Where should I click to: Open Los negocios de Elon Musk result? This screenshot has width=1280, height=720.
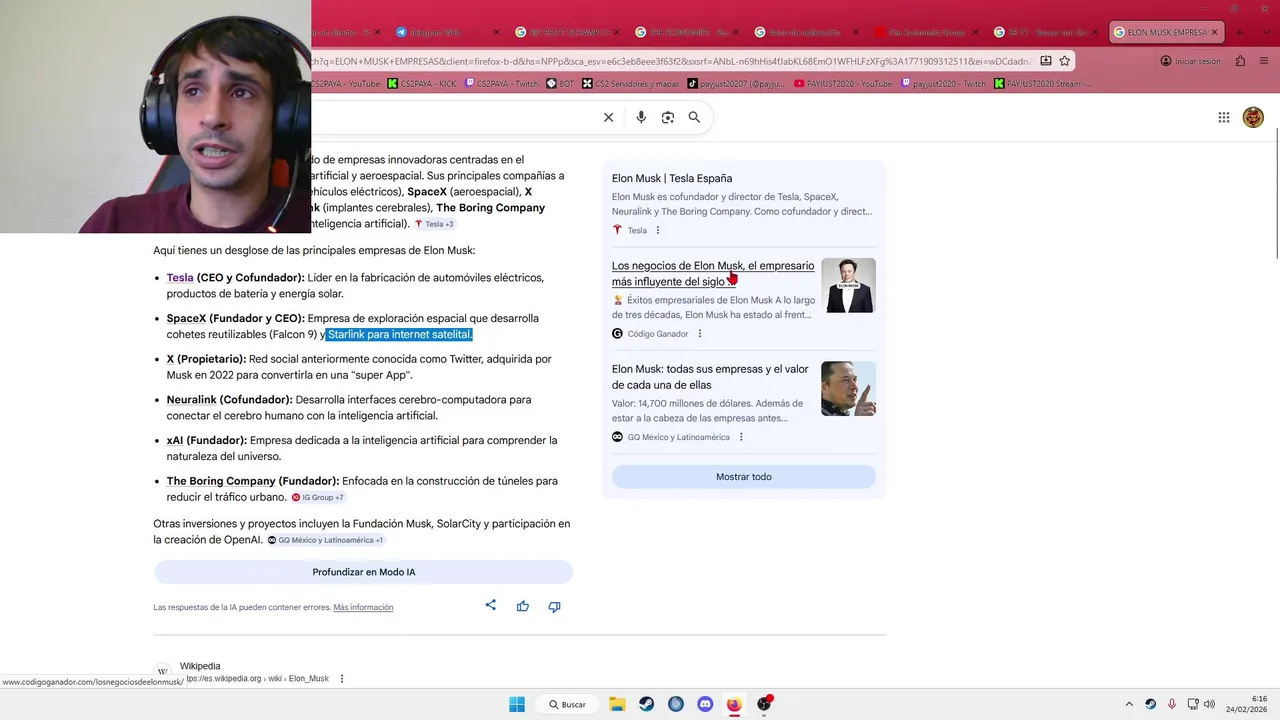(713, 273)
